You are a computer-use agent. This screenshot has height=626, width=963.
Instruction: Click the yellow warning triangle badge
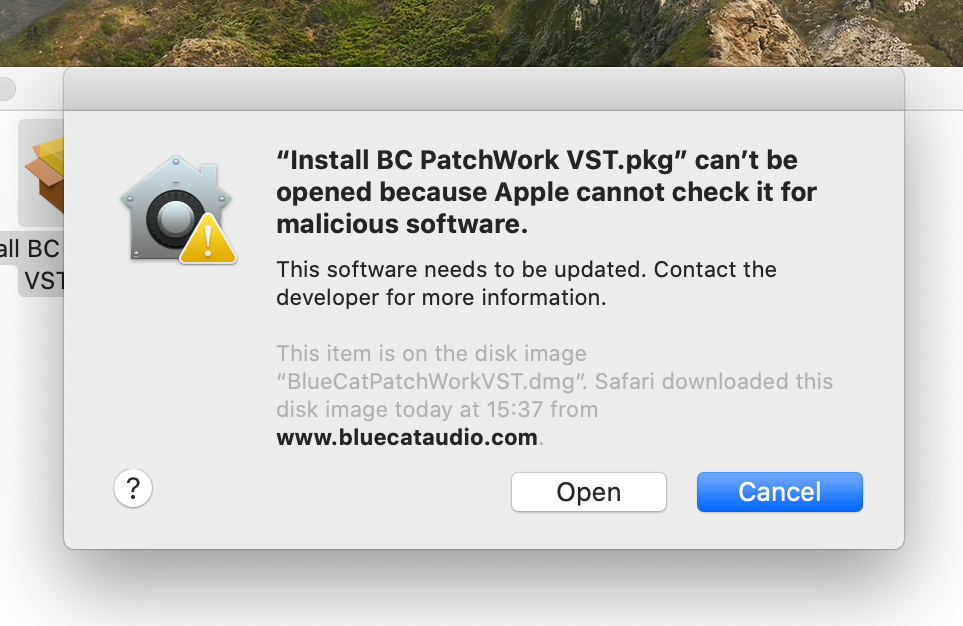(x=208, y=241)
